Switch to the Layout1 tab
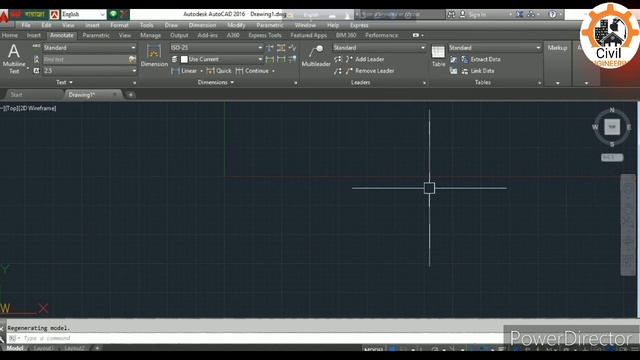 pos(43,348)
